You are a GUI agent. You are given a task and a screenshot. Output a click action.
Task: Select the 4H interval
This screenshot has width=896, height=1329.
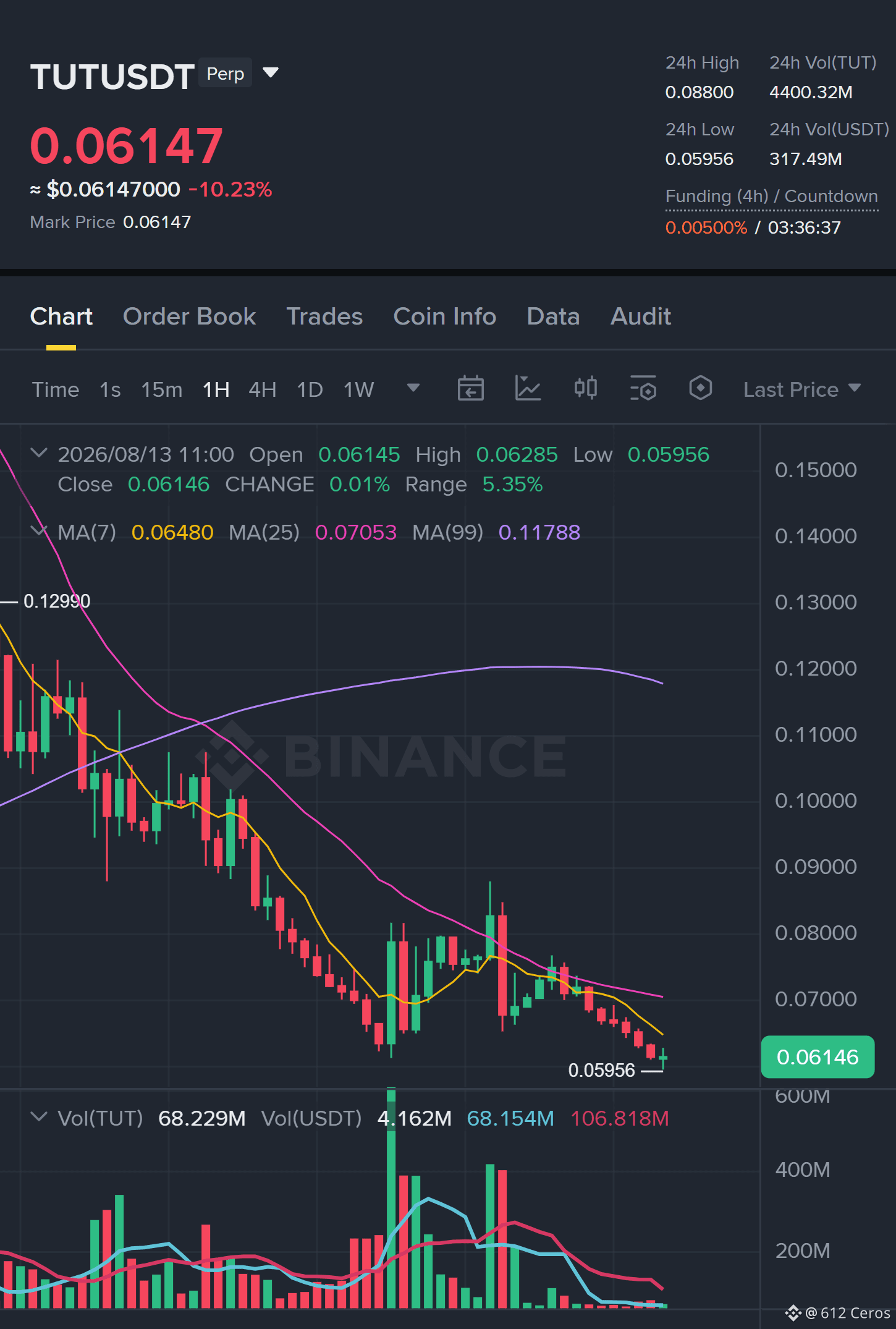coord(263,389)
